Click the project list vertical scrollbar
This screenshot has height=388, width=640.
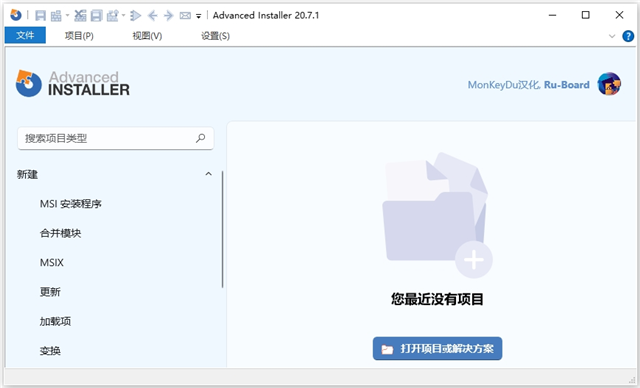(222, 229)
